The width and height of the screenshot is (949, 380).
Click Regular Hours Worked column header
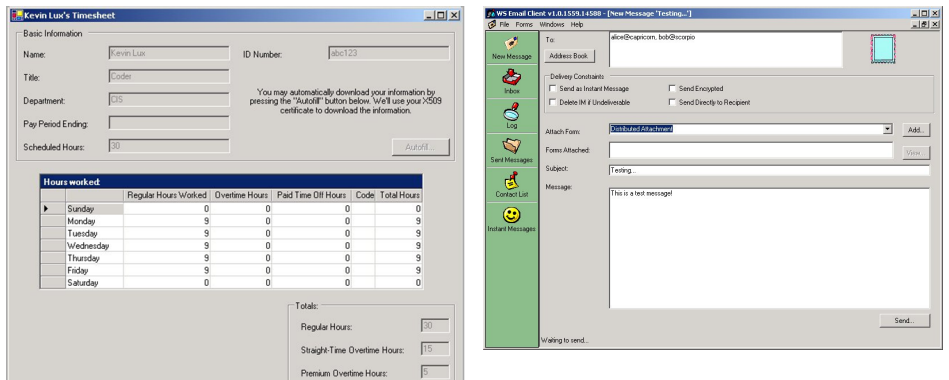167,195
